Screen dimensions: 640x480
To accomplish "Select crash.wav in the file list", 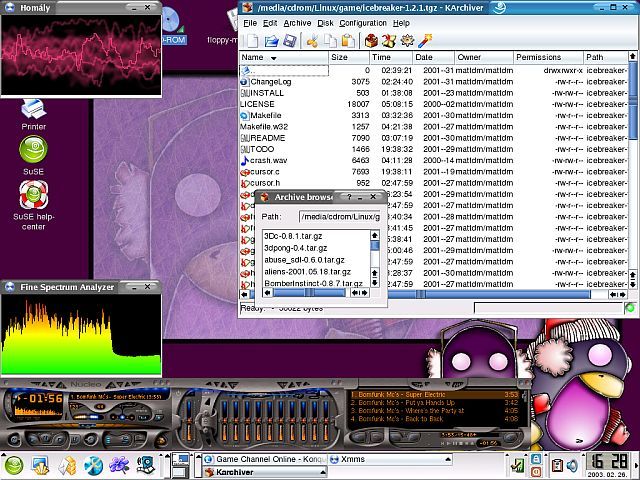I will [x=268, y=160].
